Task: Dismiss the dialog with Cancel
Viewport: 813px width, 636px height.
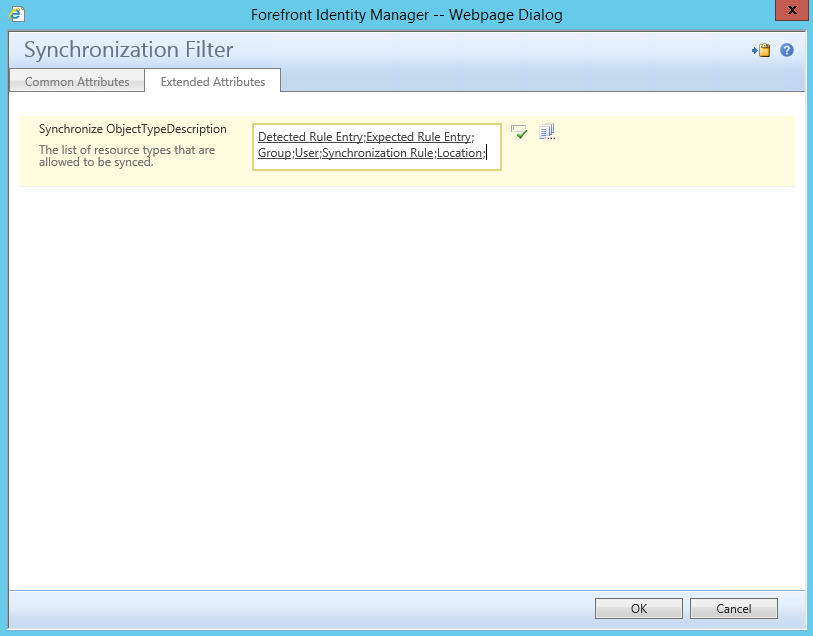Action: click(734, 609)
